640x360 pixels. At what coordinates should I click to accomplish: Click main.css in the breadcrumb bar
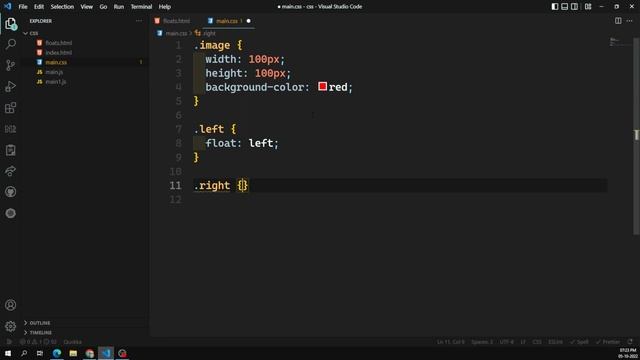tap(176, 33)
